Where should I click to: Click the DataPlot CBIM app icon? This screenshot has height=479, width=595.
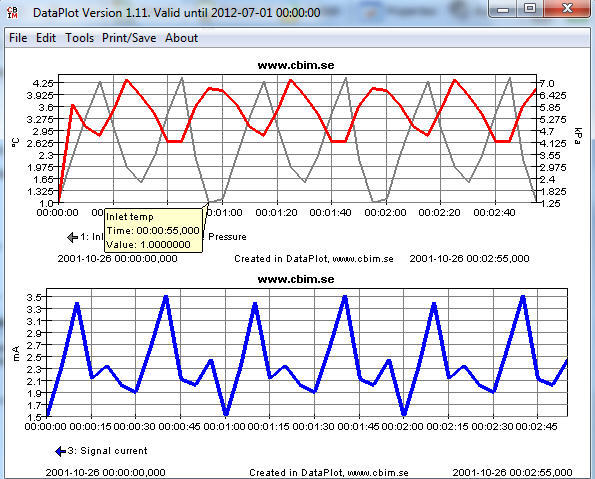pyautogui.click(x=13, y=13)
